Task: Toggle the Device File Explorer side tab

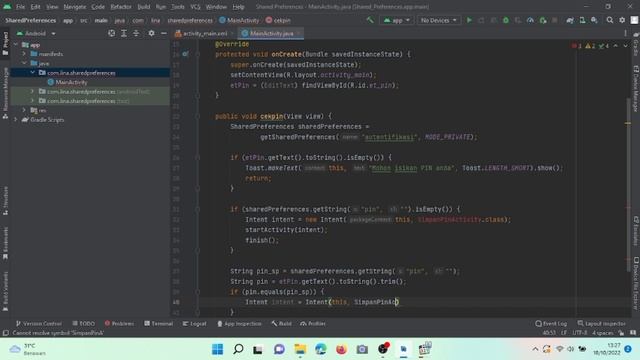Action: click(636, 283)
